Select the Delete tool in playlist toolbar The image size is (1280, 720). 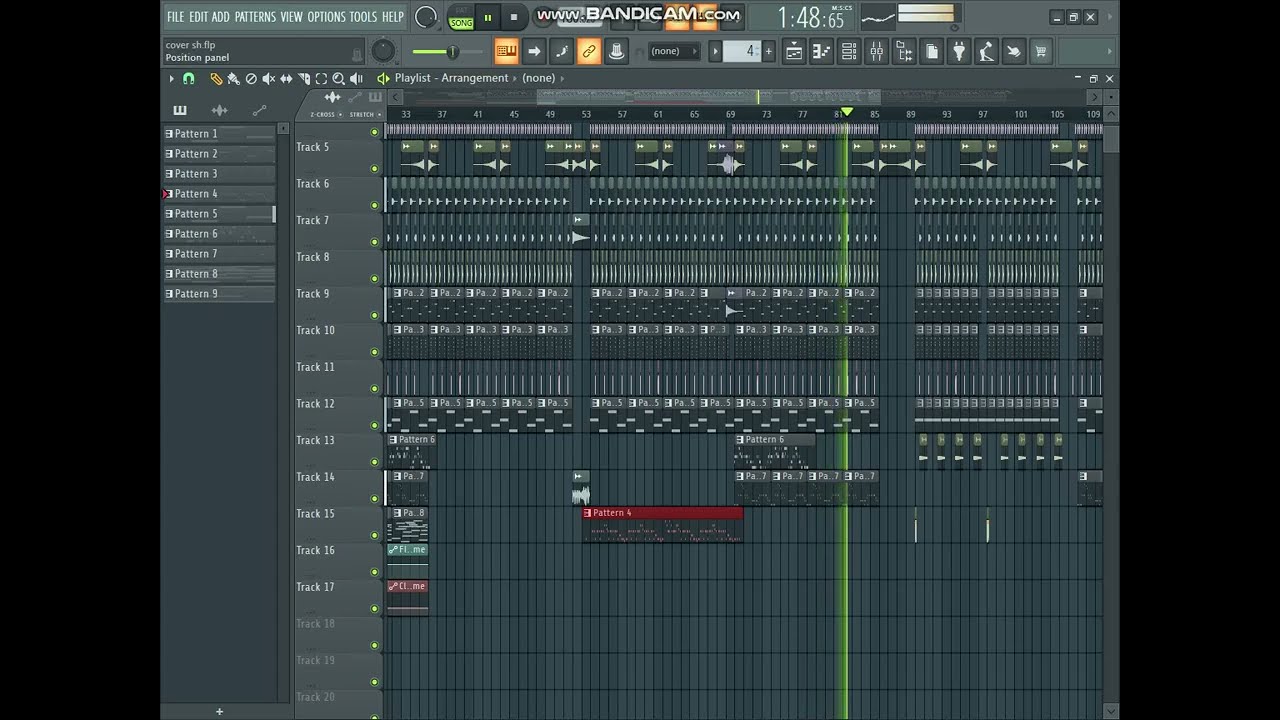click(251, 78)
